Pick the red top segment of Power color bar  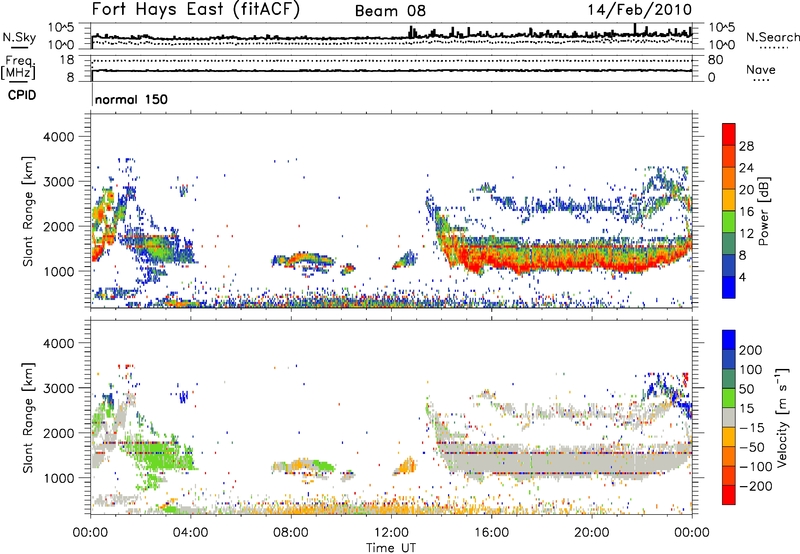tap(729, 134)
